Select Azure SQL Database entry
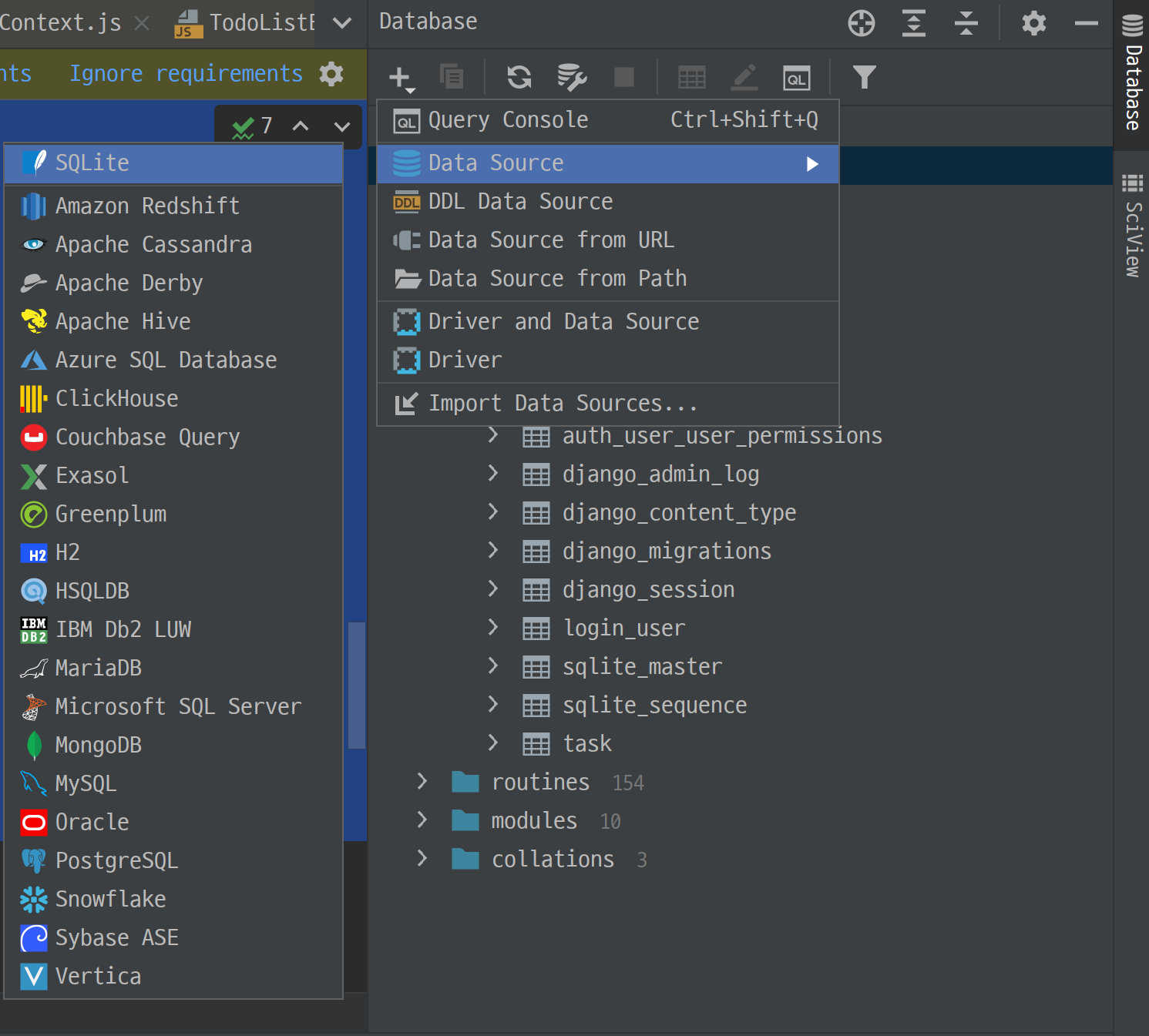 pyautogui.click(x=173, y=360)
